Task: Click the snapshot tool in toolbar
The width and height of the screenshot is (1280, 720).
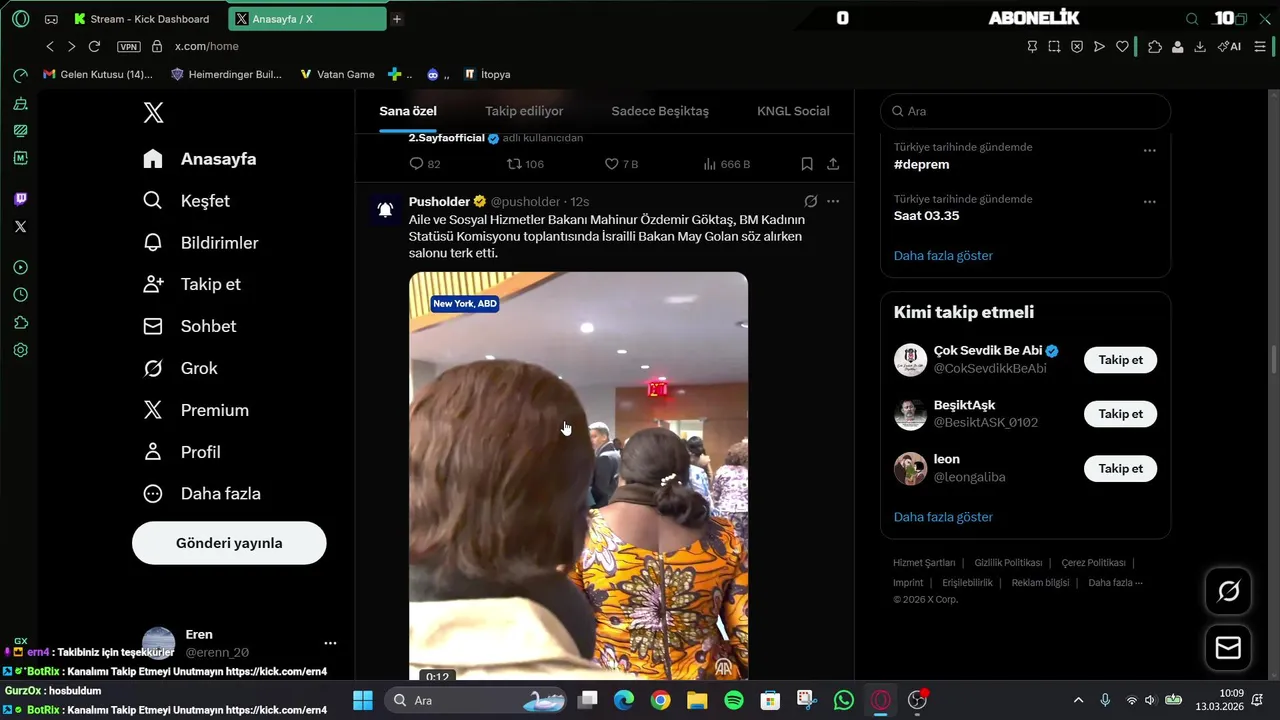Action: 1054,46
